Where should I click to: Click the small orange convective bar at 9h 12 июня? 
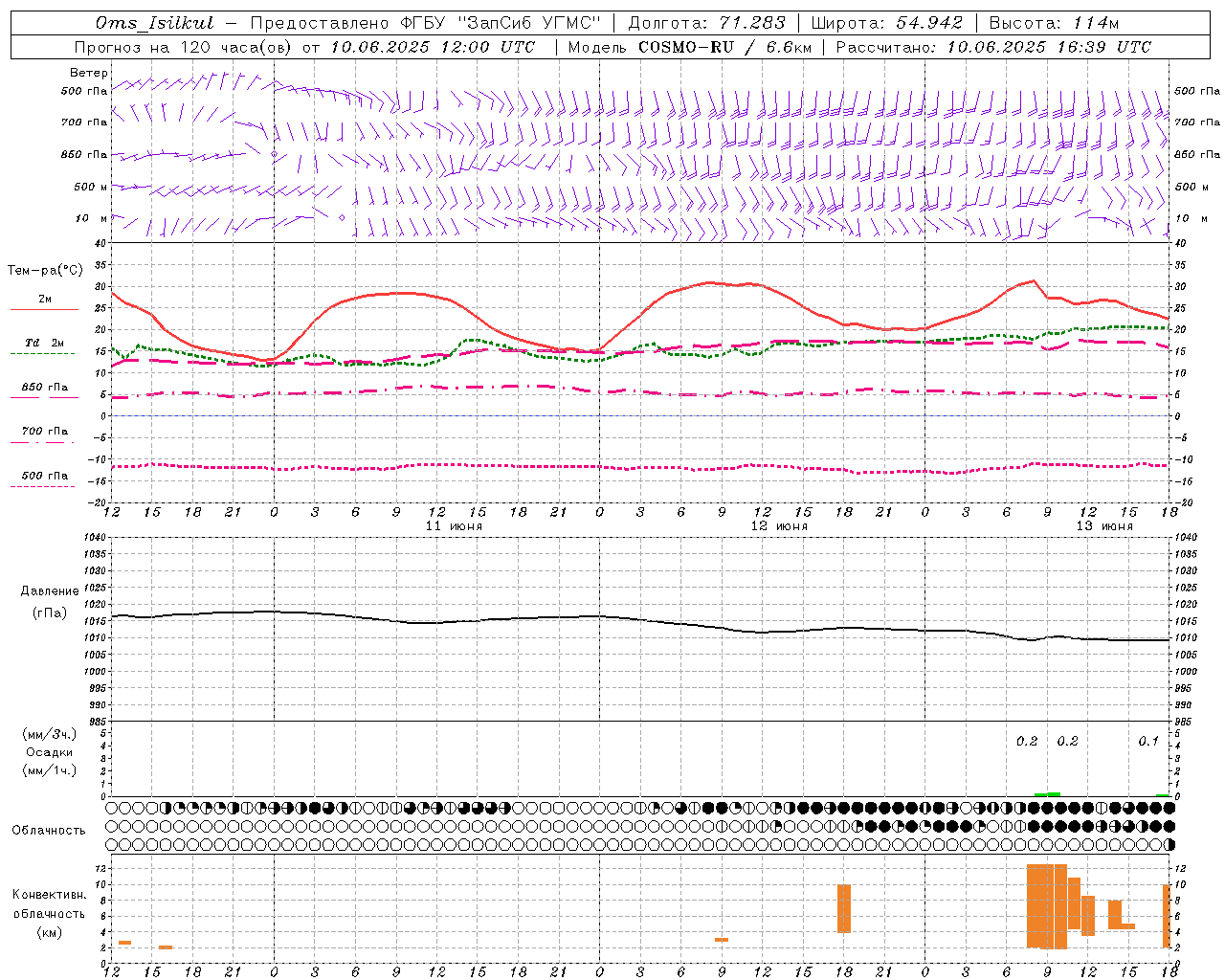(x=722, y=940)
